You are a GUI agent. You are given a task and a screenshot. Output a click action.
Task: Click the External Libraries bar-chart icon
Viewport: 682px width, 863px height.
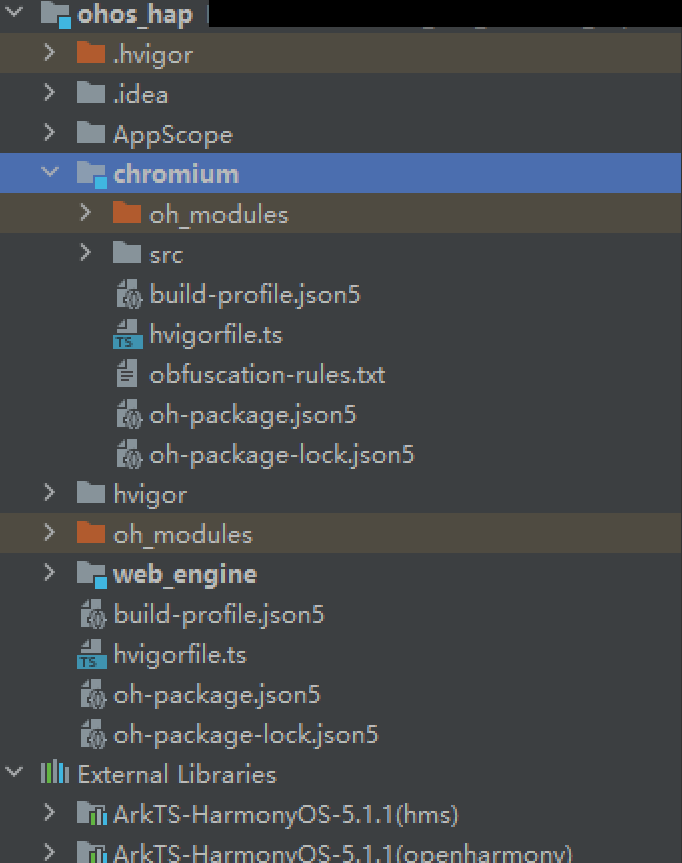click(x=54, y=774)
